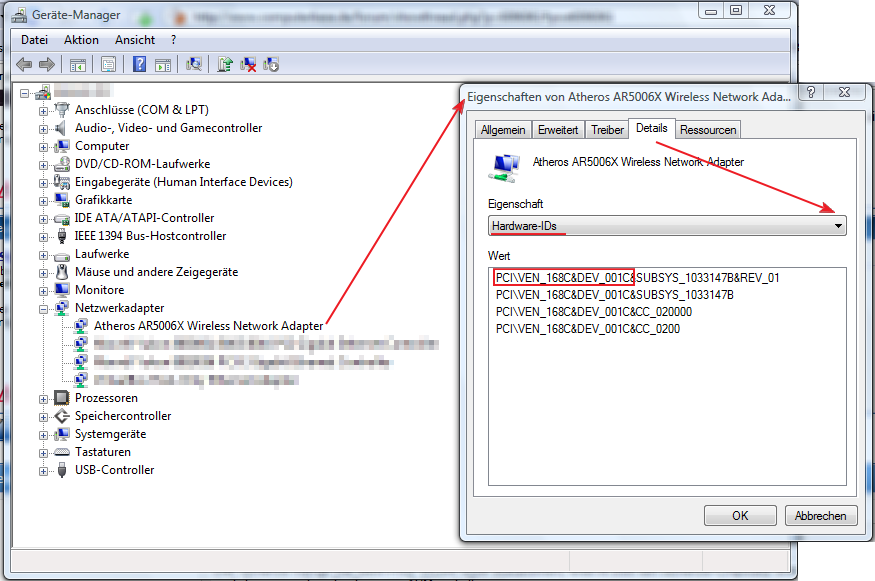Click the OK button

coord(740,516)
